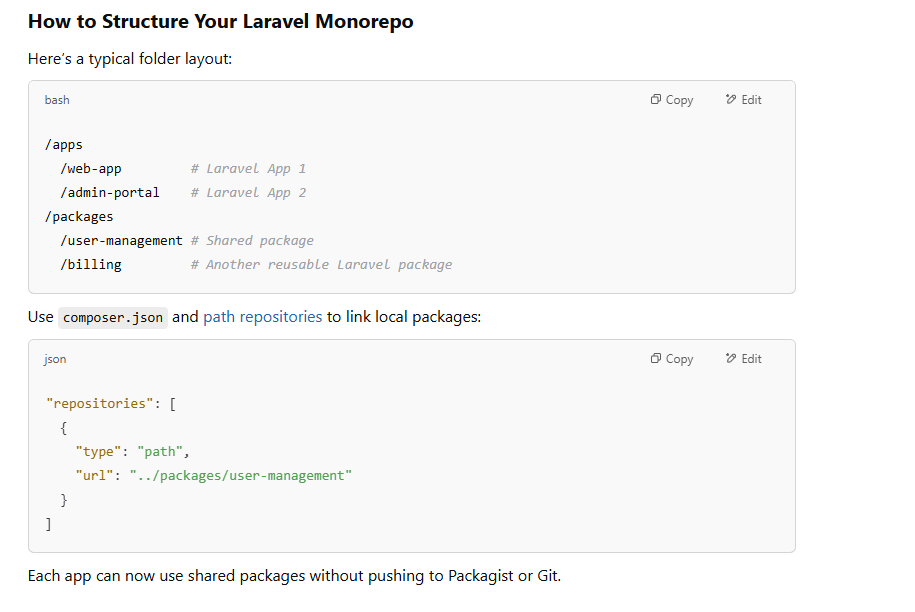This screenshot has width=915, height=612.
Task: Click the Edit button in the second code block
Action: tap(743, 358)
